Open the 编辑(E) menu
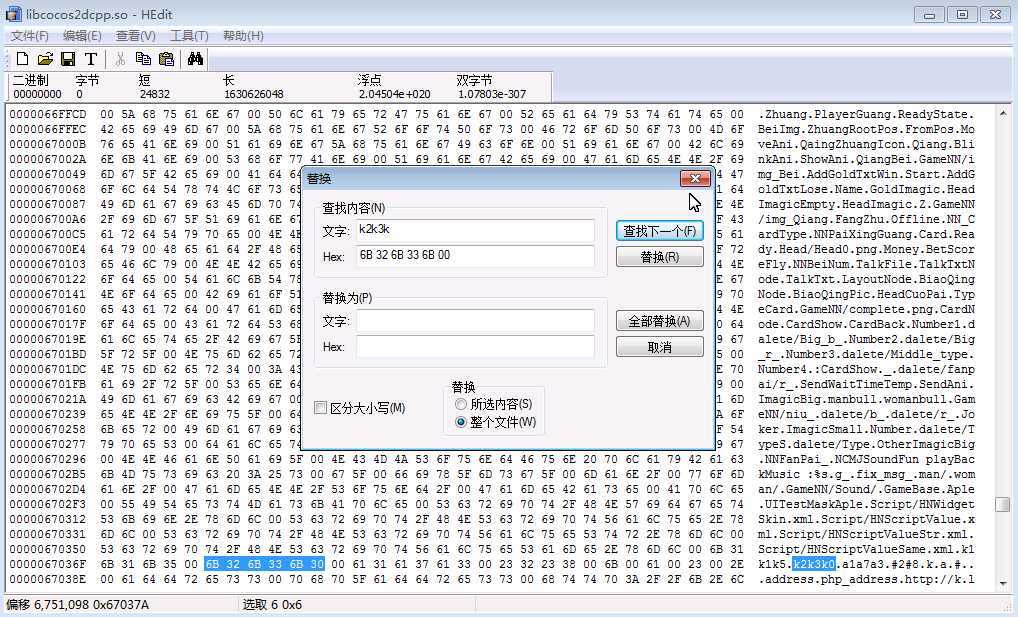This screenshot has height=617, width=1018. (82, 36)
